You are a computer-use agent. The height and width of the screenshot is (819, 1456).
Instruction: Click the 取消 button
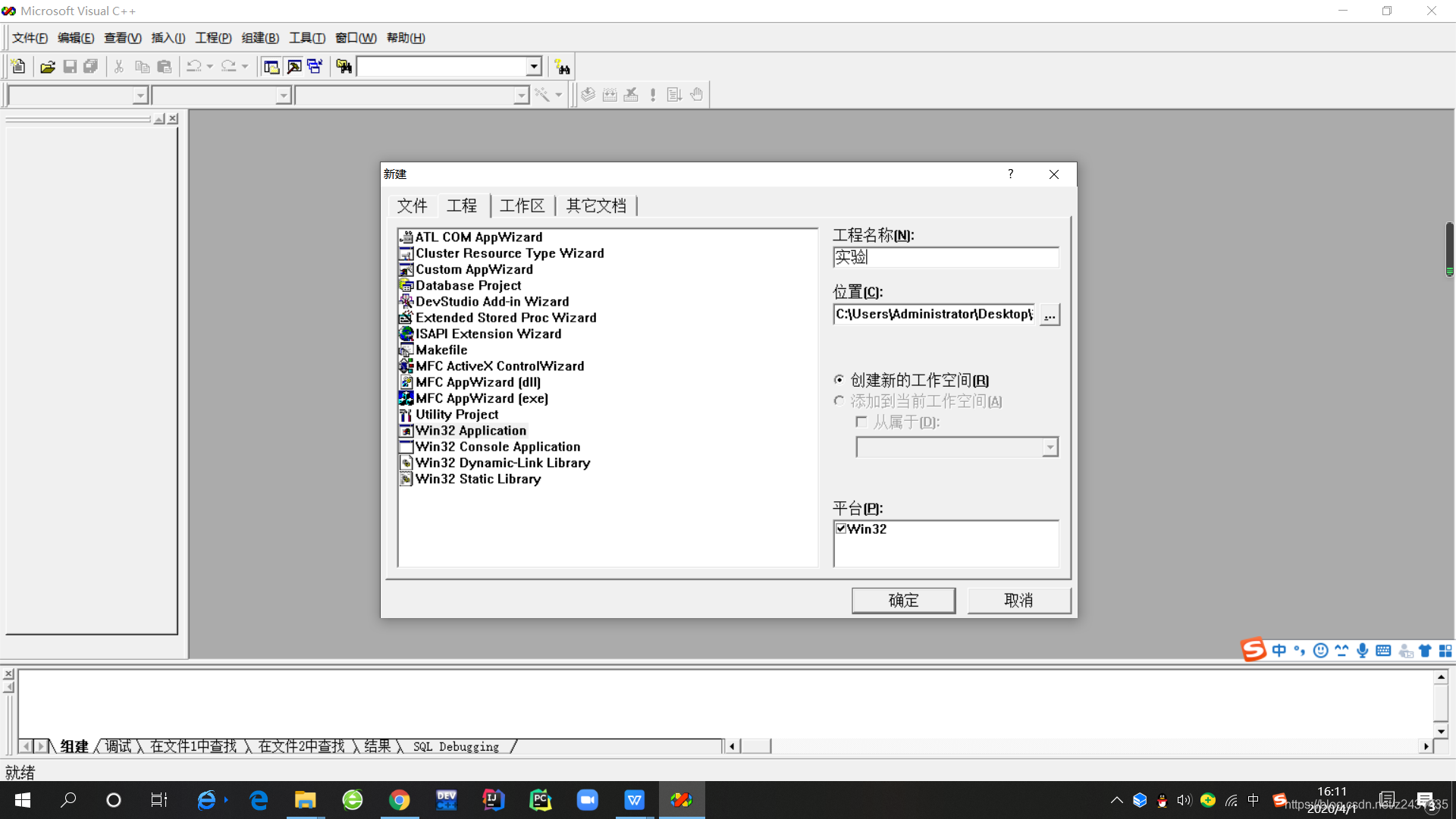point(1018,601)
